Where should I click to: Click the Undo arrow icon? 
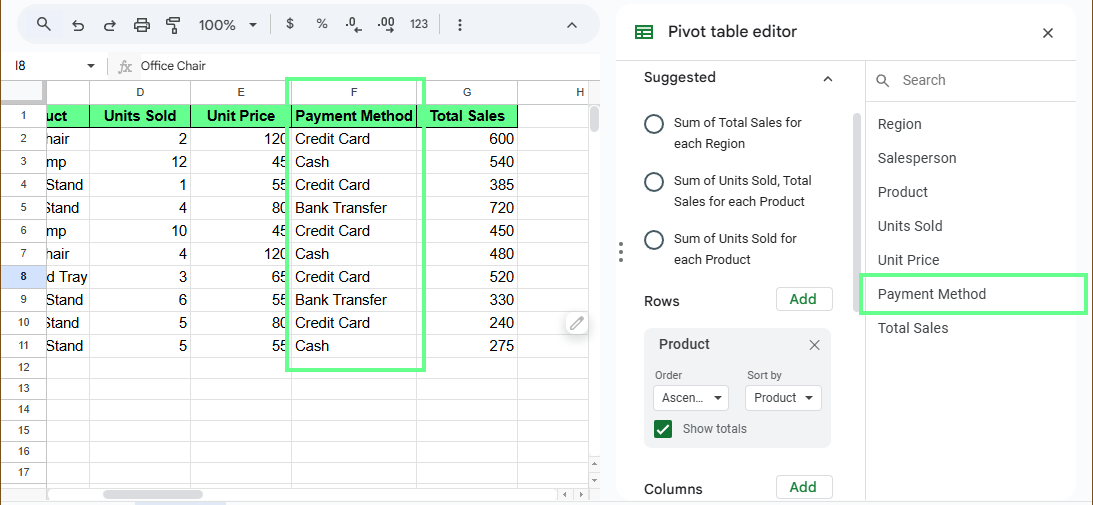click(78, 24)
